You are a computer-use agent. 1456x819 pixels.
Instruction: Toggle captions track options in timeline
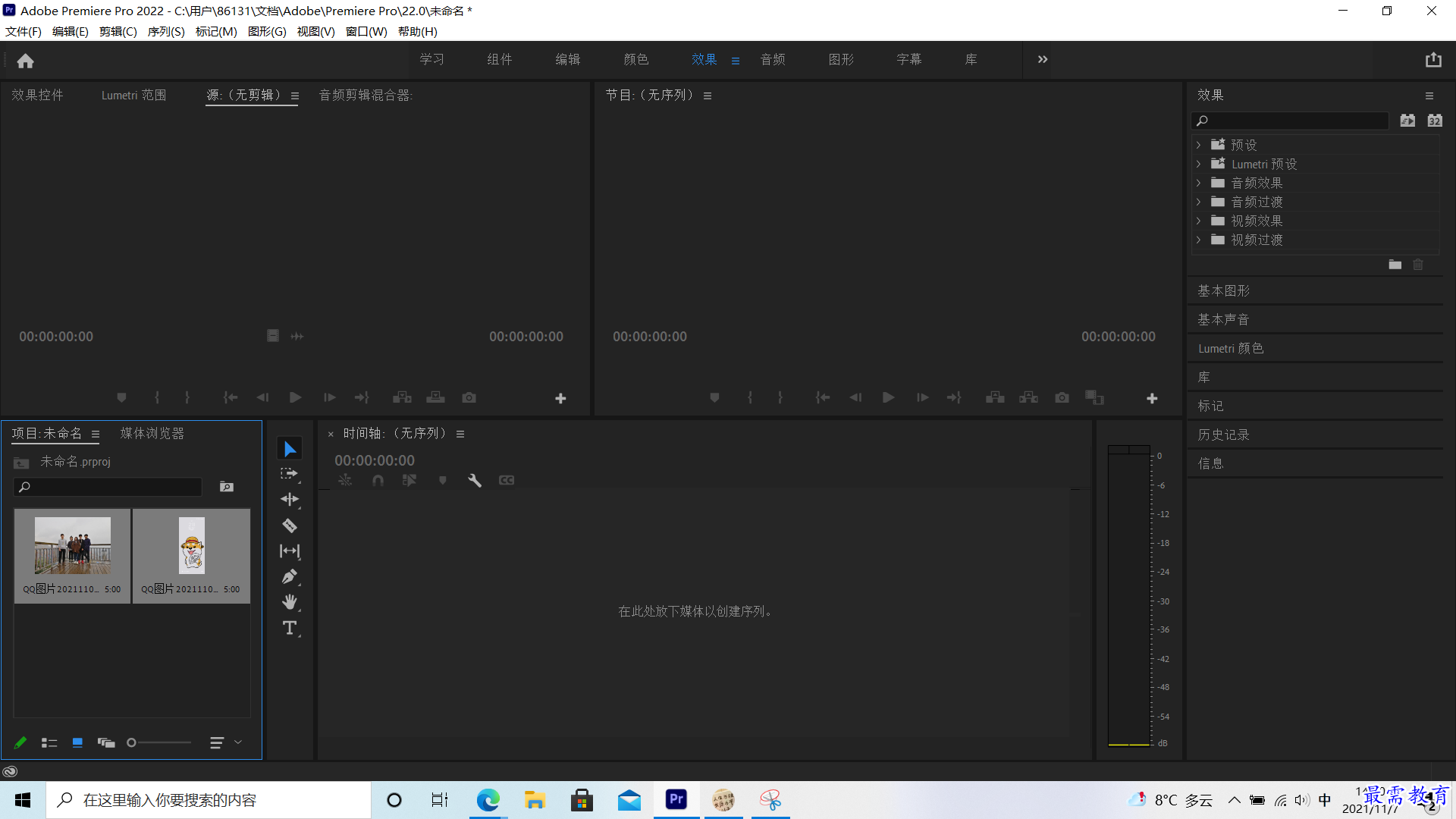[x=507, y=480]
